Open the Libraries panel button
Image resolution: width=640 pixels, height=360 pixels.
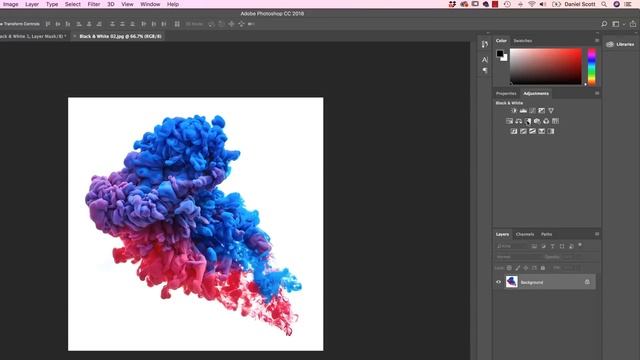tap(620, 44)
